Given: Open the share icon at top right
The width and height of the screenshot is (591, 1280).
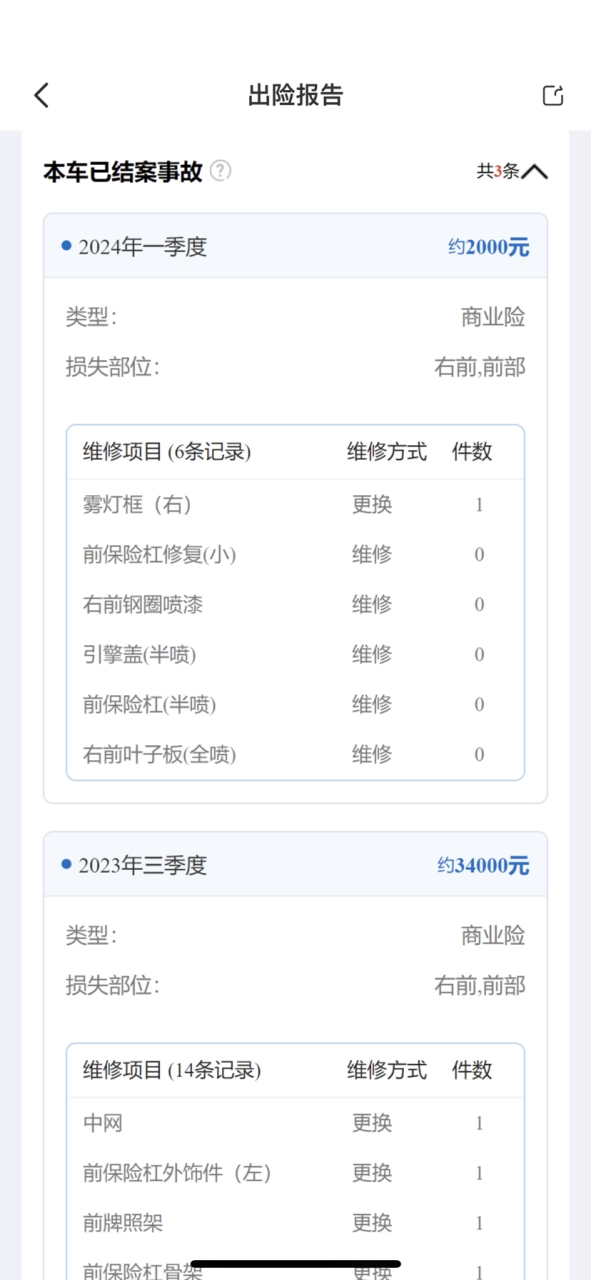Looking at the screenshot, I should [553, 95].
